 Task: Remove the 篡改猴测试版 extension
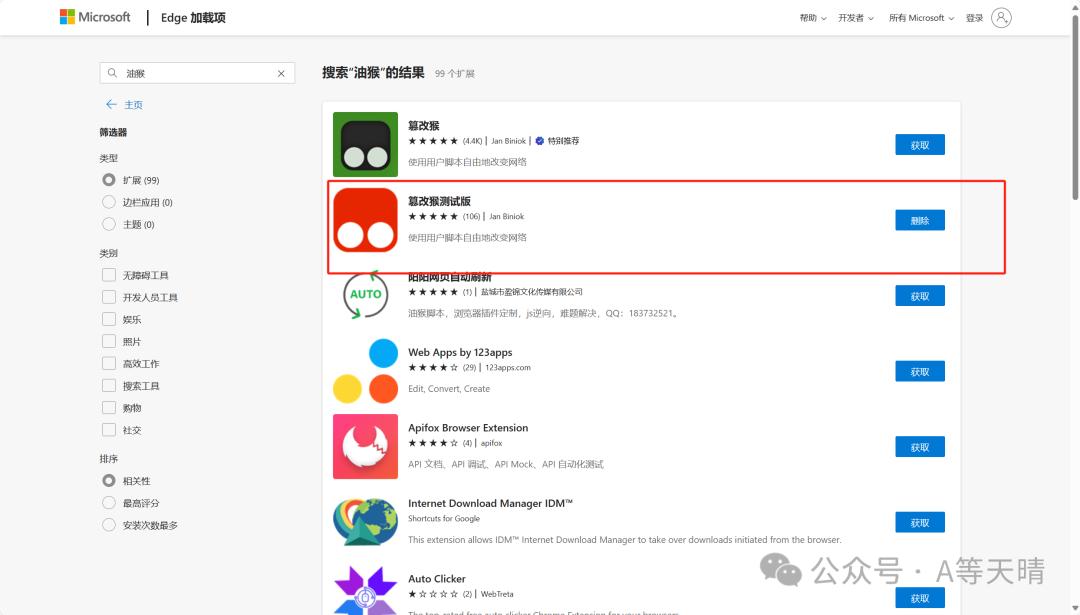click(x=920, y=220)
